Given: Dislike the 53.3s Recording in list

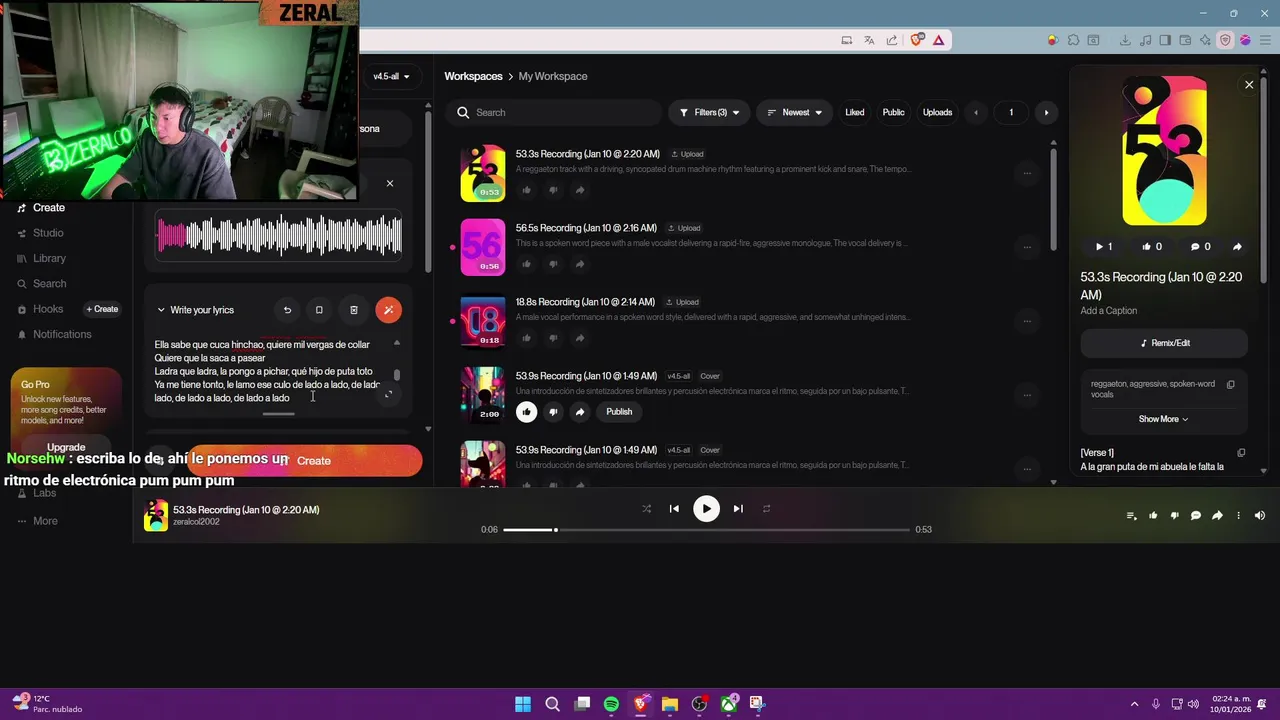Looking at the screenshot, I should (553, 190).
